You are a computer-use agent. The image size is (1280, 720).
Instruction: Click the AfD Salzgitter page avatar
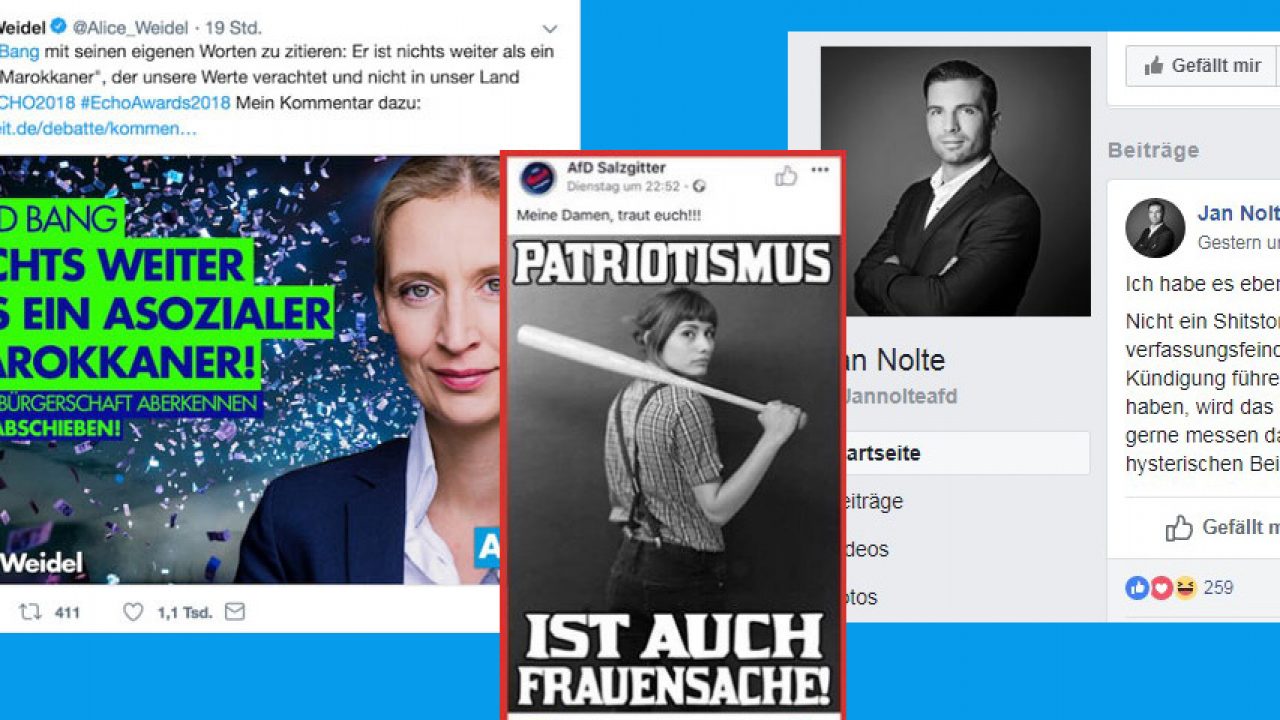pyautogui.click(x=538, y=177)
